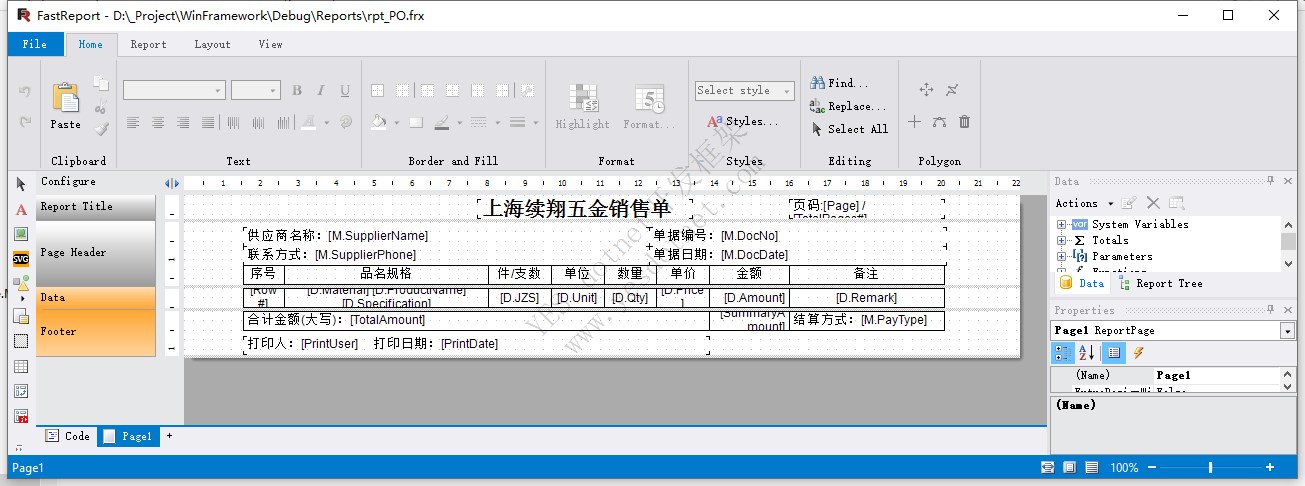Click the Redo arrow icon
The image size is (1305, 486).
(x=25, y=122)
